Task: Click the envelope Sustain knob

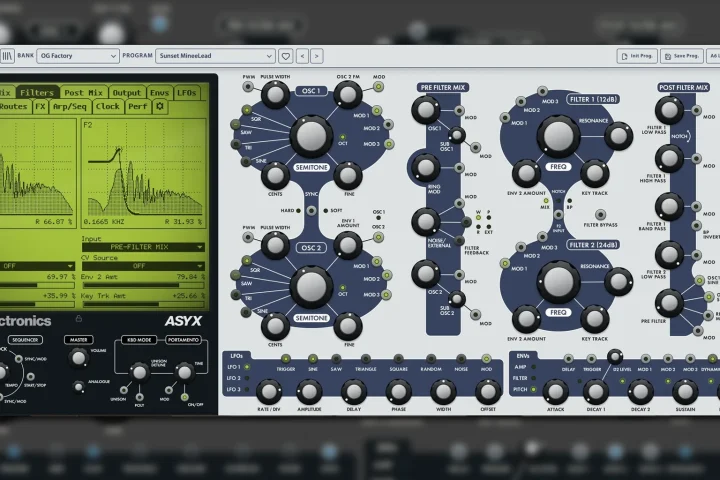Action: pos(685,392)
